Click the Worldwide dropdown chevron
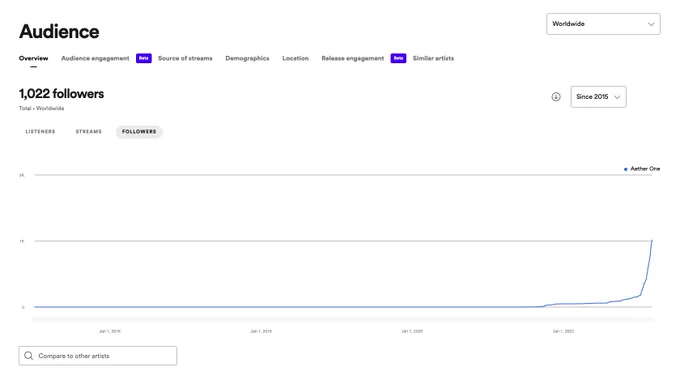Screen dimensions: 680x380 pos(651,24)
